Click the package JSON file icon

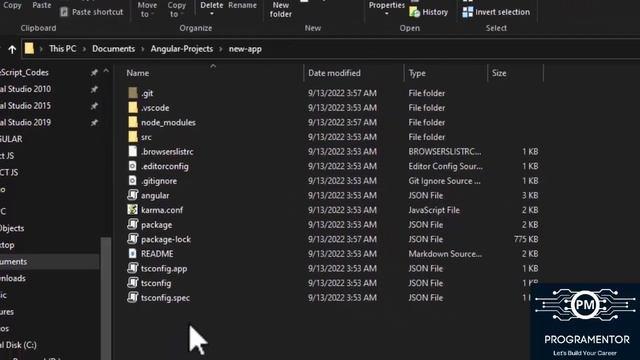pos(133,224)
